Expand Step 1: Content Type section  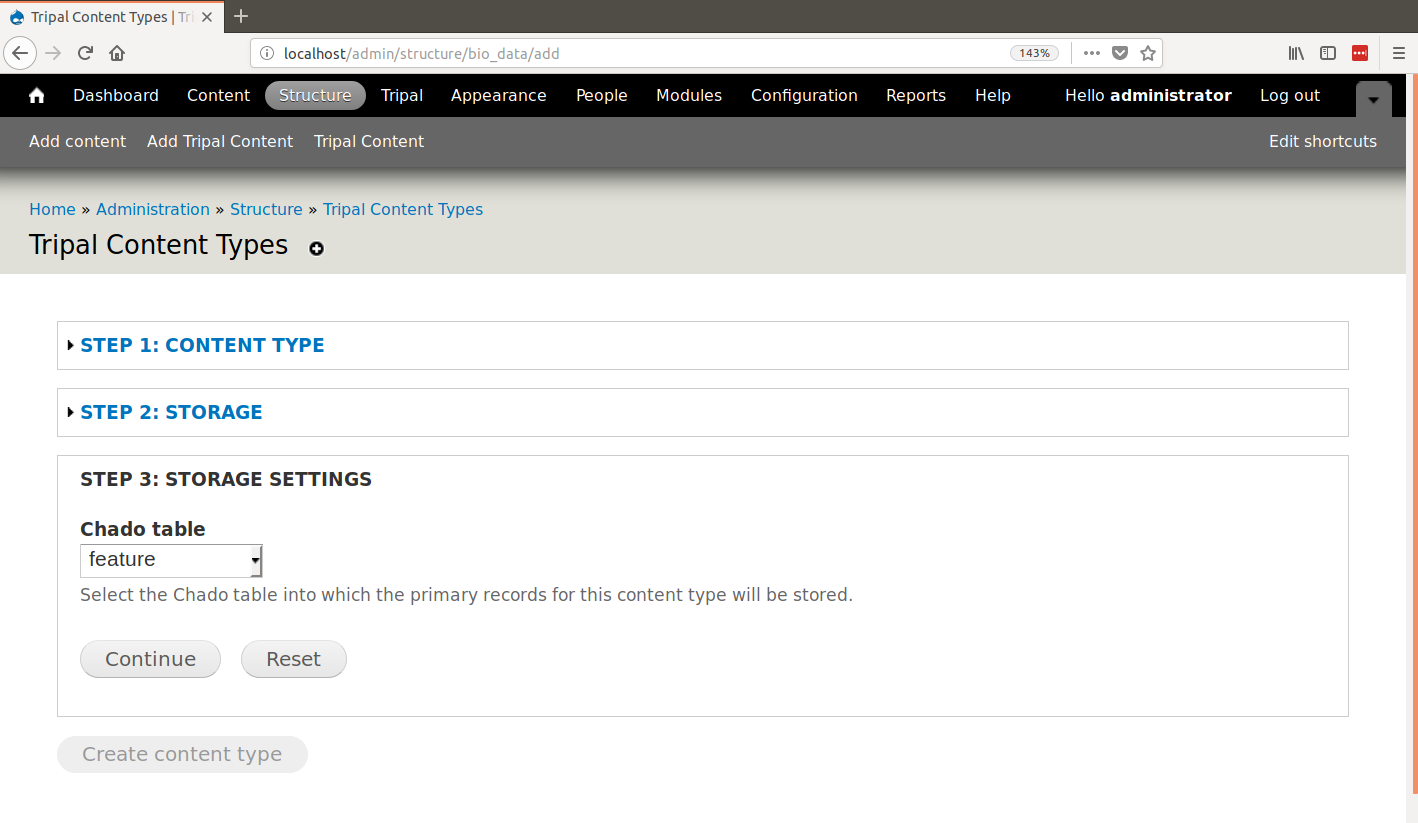tap(202, 345)
